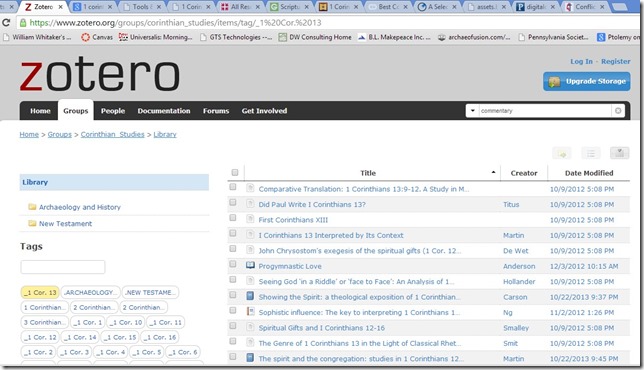
Task: Sort by the Title column sort arrow
Action: tap(493, 172)
